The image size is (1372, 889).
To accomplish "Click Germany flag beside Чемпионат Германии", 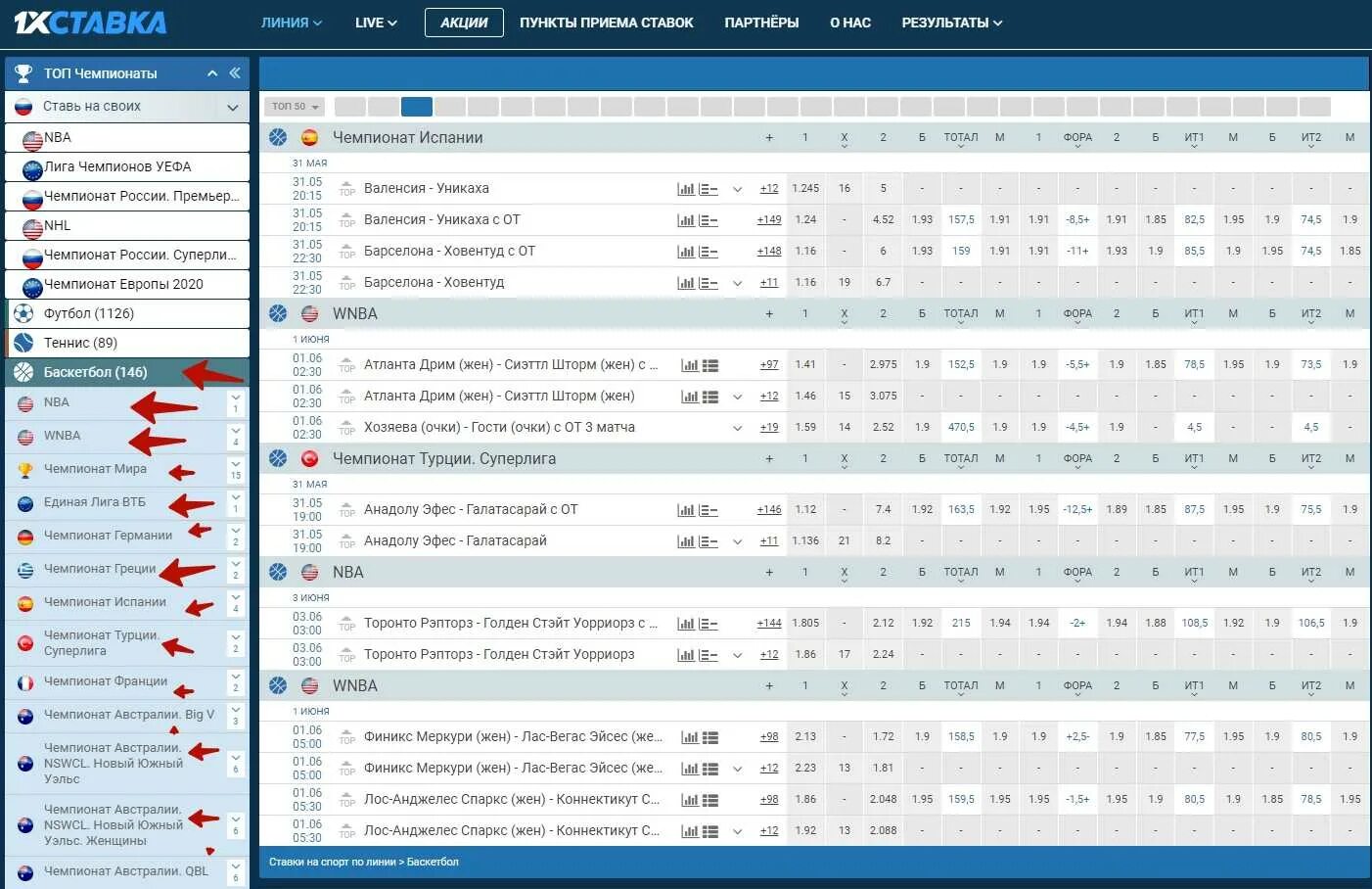I will 25,536.
